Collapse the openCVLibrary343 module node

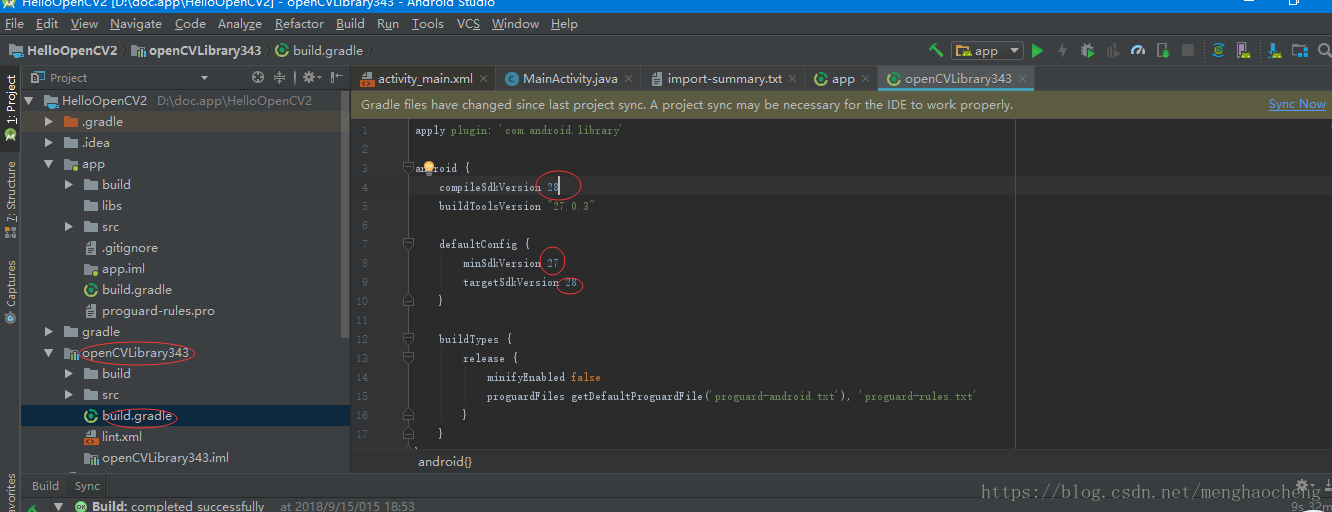(x=48, y=353)
